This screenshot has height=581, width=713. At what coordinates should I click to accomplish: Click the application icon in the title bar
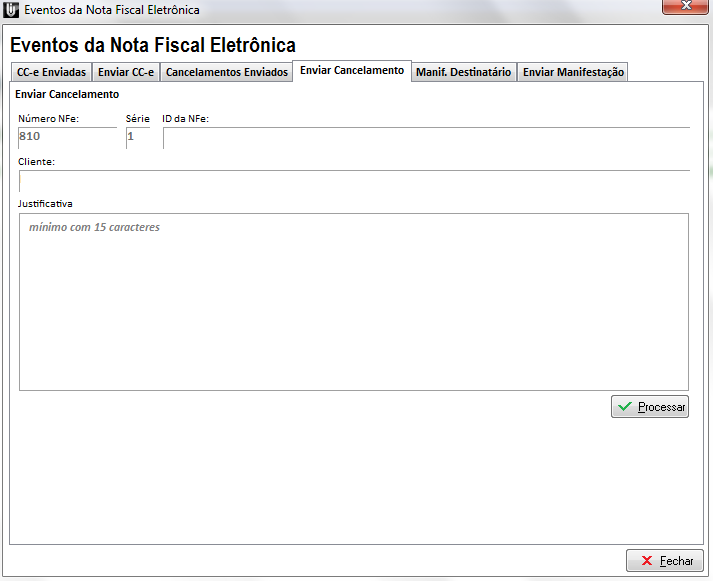12,10
